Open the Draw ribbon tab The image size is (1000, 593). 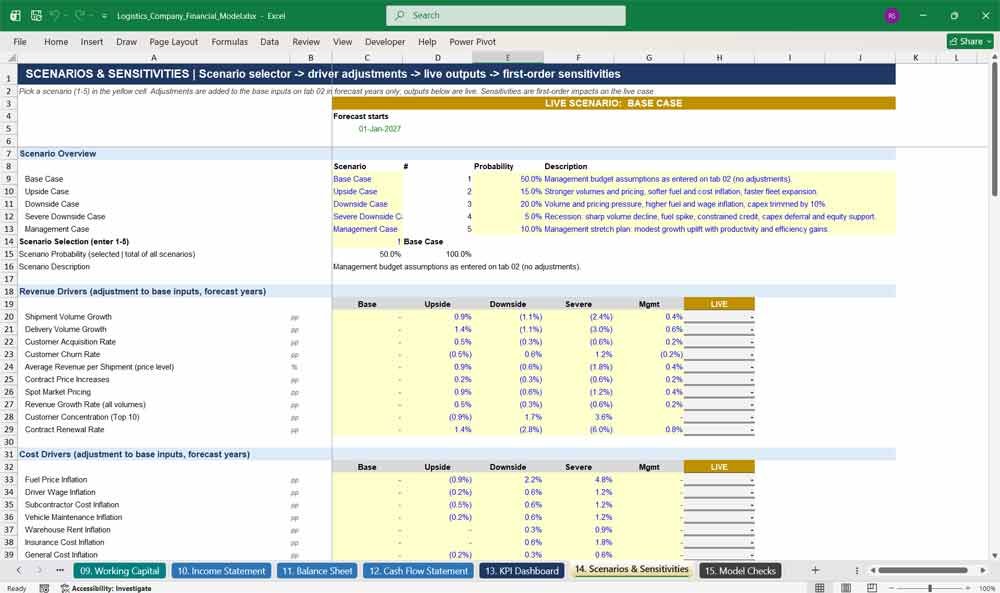pos(126,41)
